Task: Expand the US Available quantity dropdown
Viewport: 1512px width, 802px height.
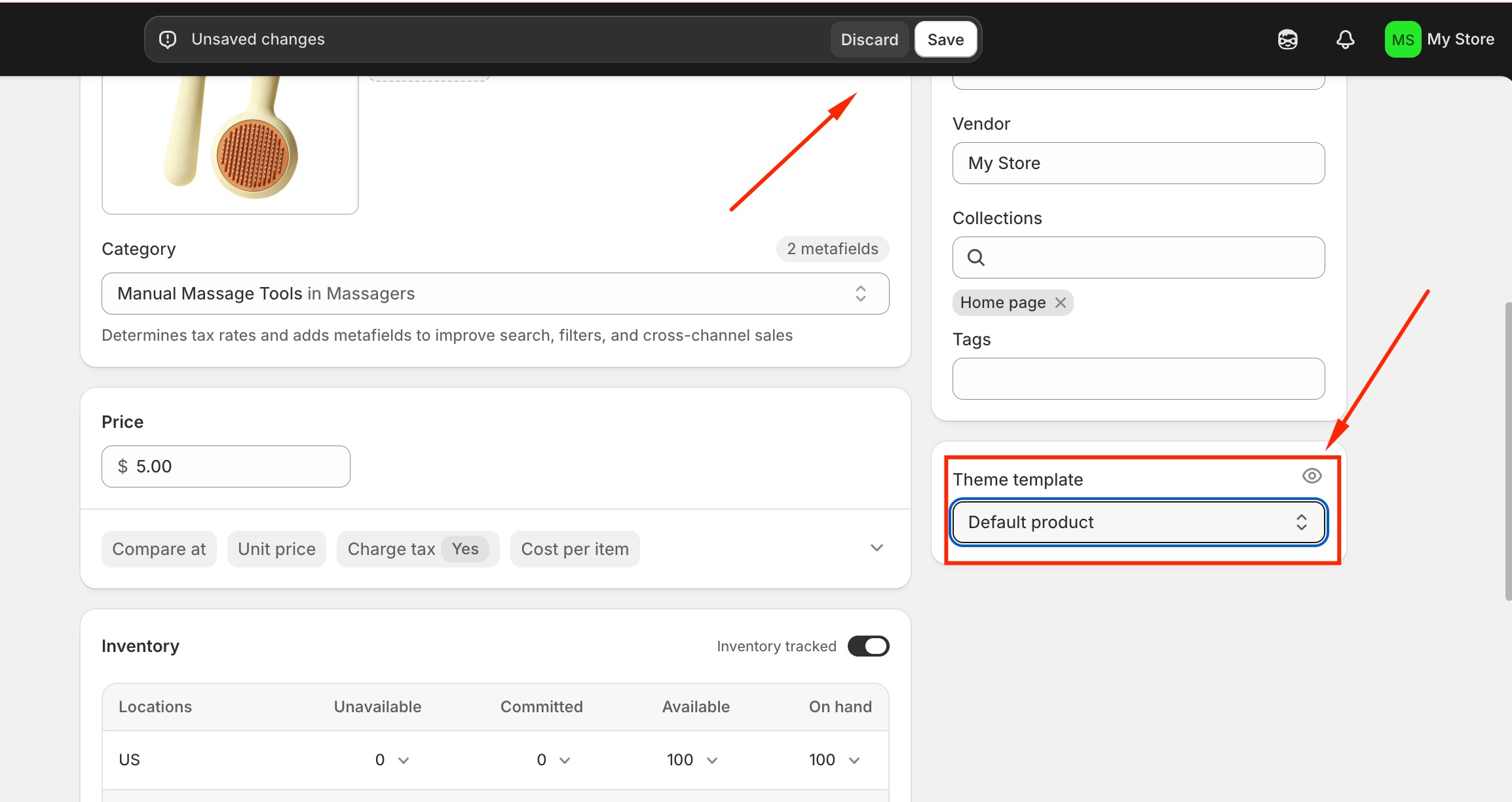Action: coord(712,760)
